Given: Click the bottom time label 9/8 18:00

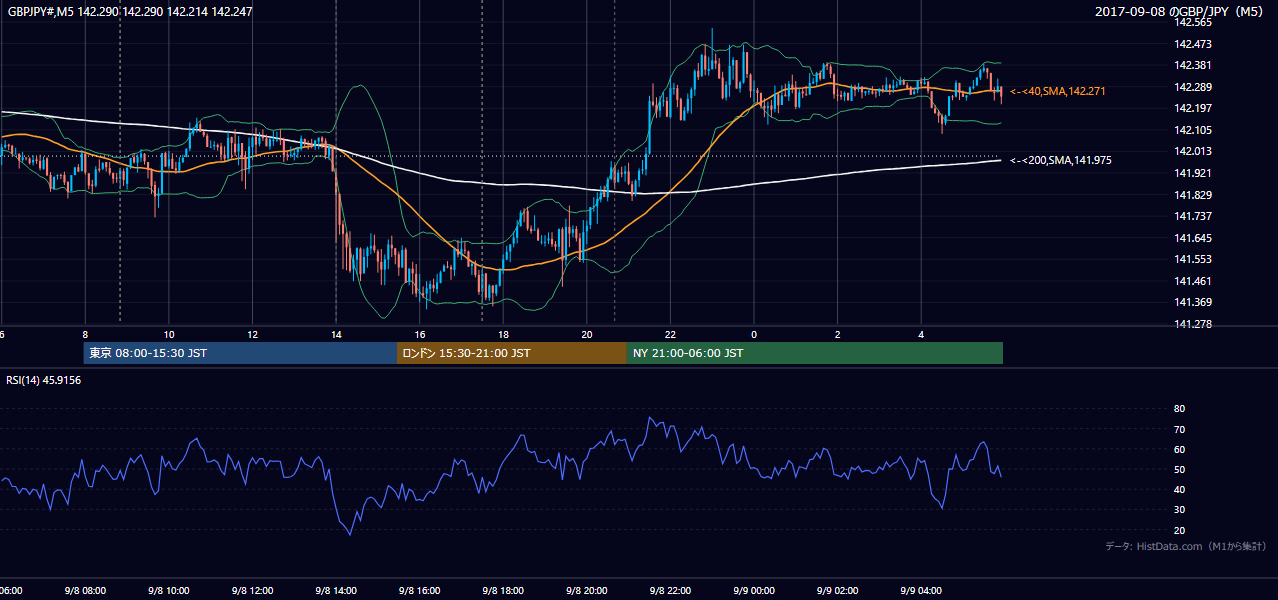Looking at the screenshot, I should (x=503, y=591).
